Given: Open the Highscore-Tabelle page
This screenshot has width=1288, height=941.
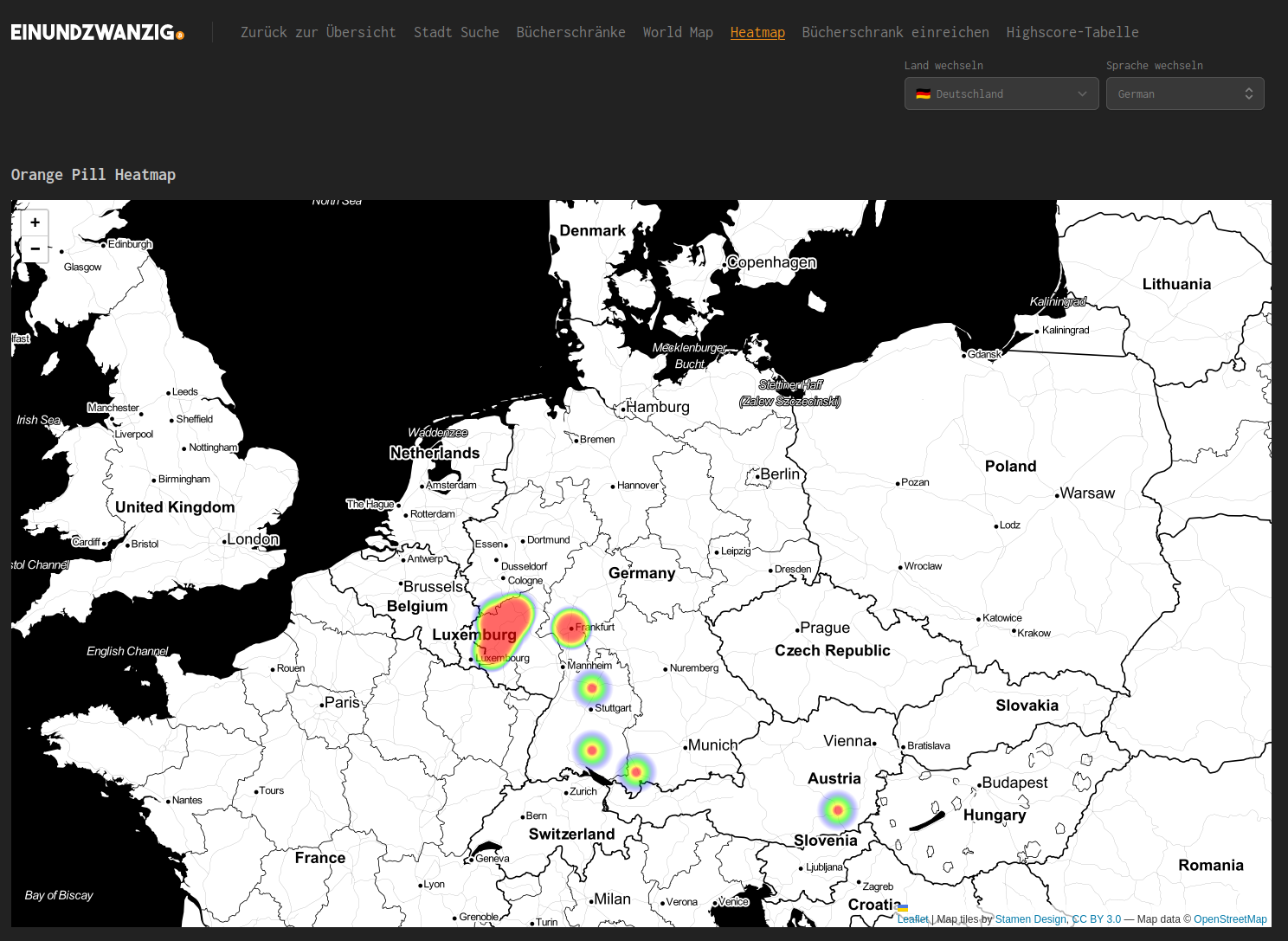Looking at the screenshot, I should point(1072,32).
